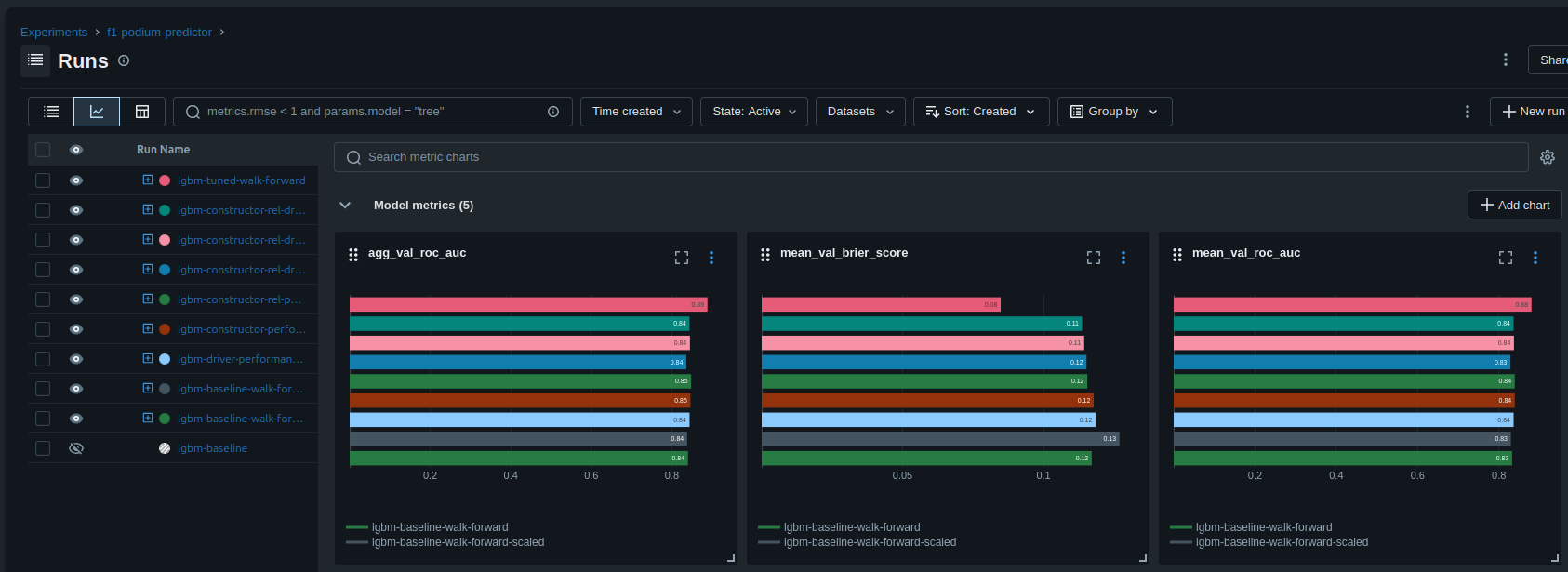This screenshot has width=1568, height=572.
Task: Grab the agg_val_roc_auc chart drag handle
Action: [x=353, y=254]
